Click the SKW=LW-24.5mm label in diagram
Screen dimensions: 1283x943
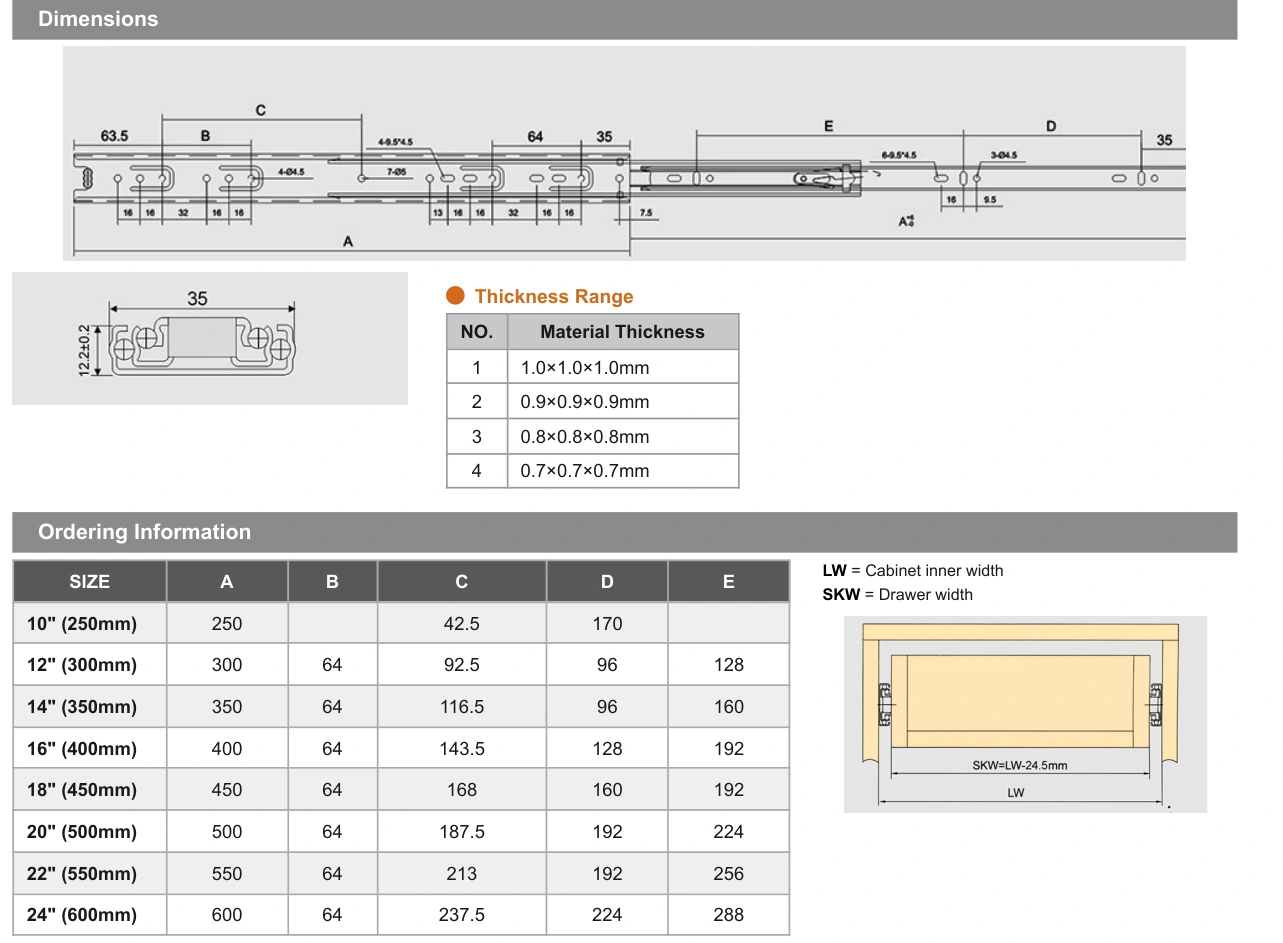tap(1019, 765)
